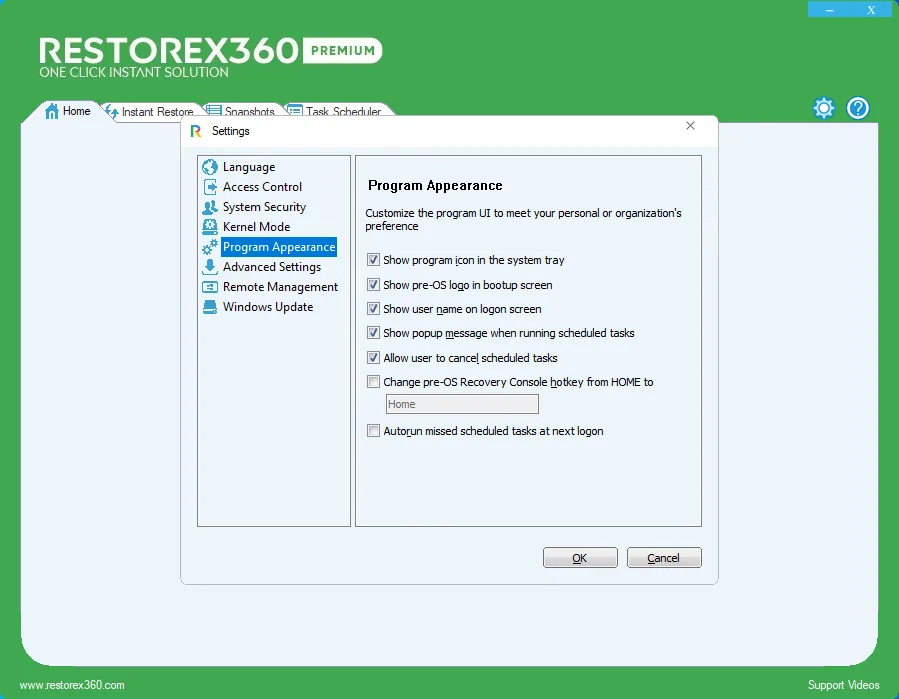Open help with the question mark icon
This screenshot has width=899, height=699.
tap(858, 108)
